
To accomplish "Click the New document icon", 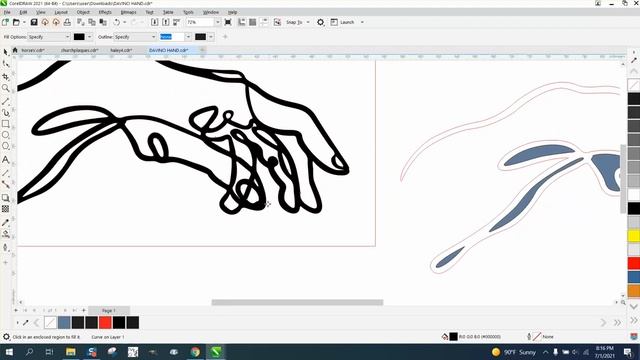I will point(5,22).
